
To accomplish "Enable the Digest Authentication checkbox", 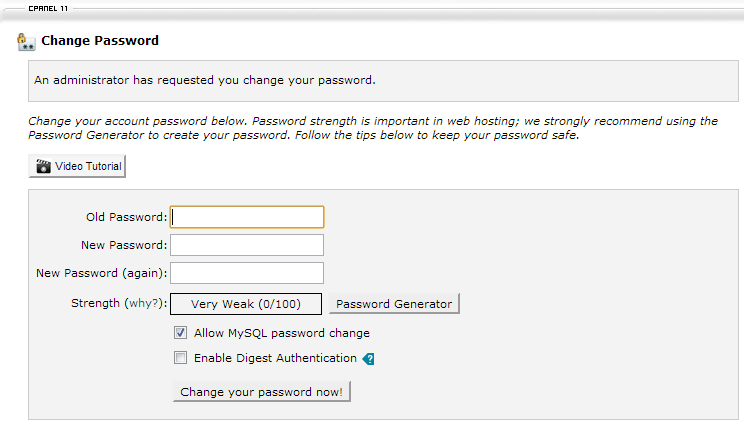I will (x=181, y=358).
